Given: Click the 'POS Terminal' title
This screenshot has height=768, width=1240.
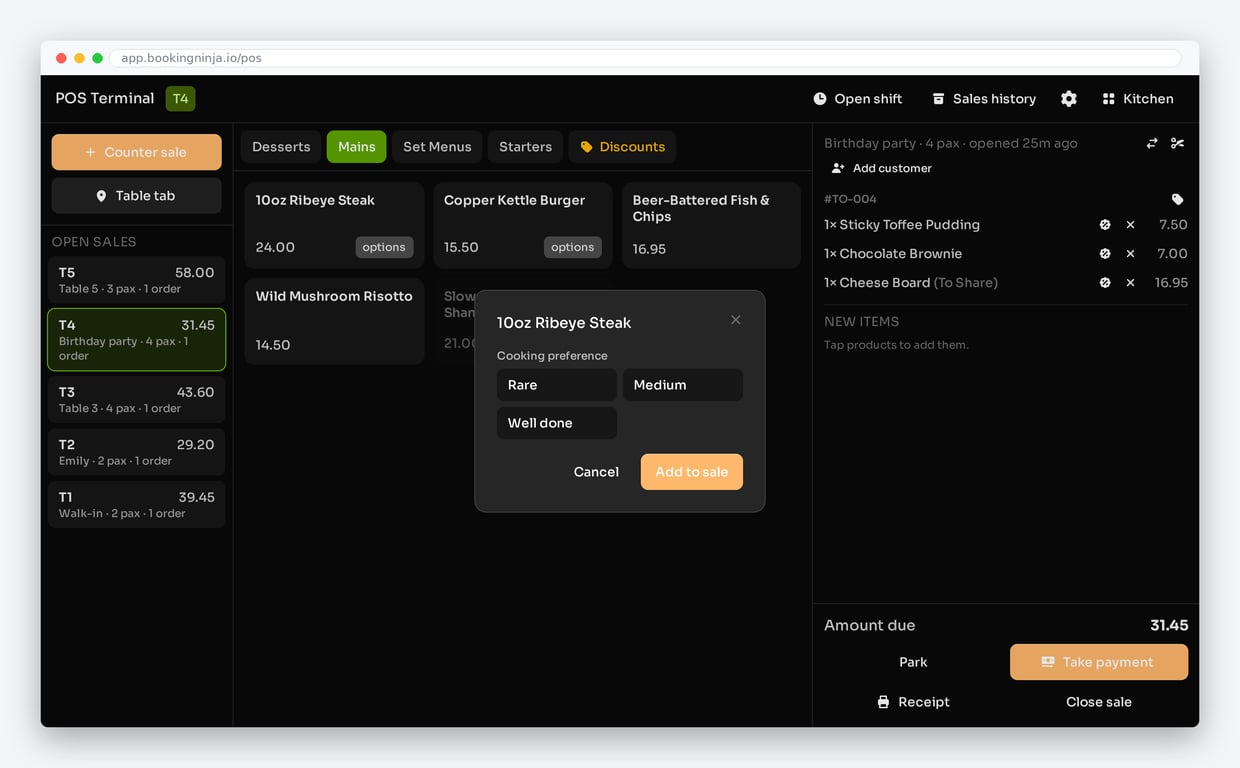Looking at the screenshot, I should [105, 98].
